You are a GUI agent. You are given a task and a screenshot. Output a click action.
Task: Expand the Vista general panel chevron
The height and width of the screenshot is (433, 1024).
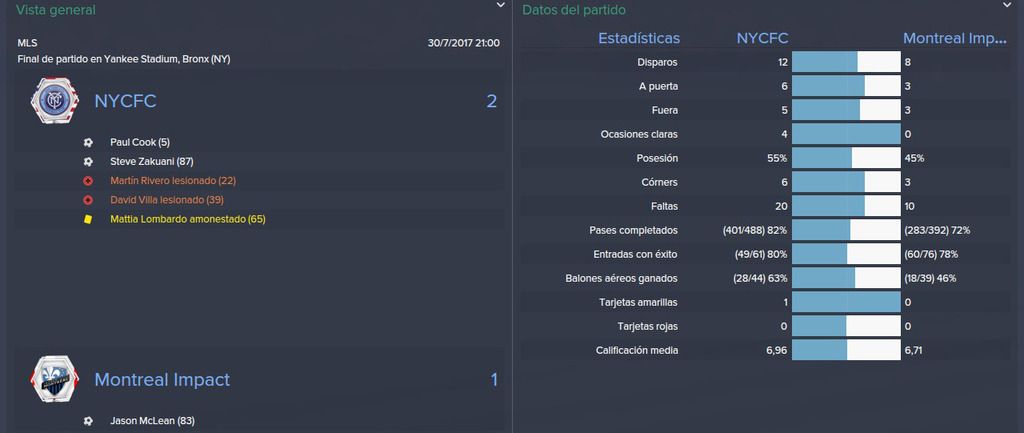(500, 5)
